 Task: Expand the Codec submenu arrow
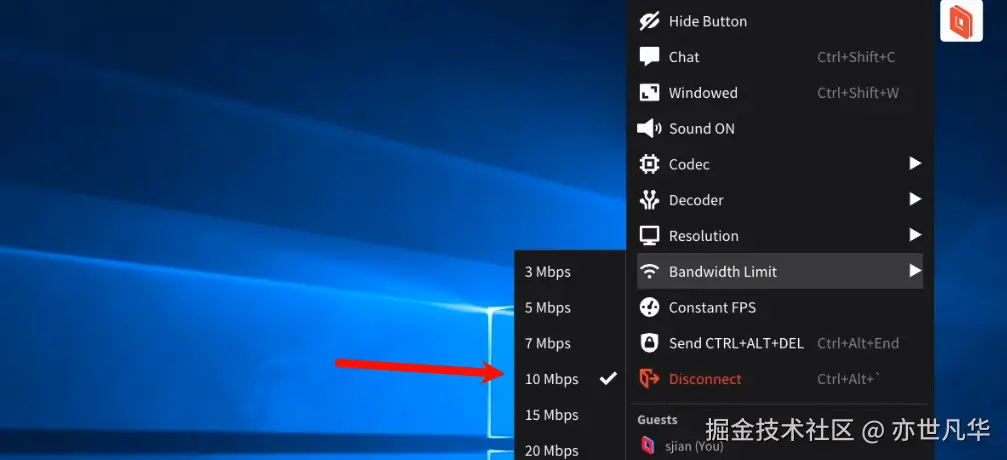tap(915, 164)
